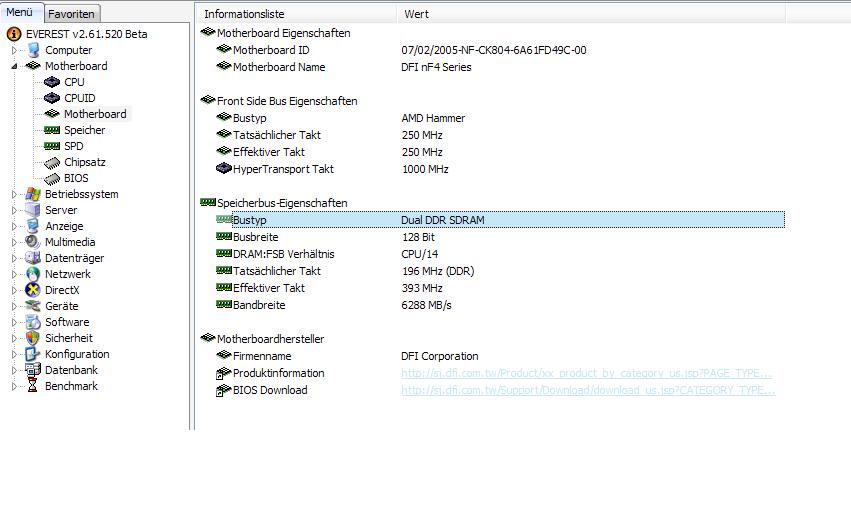Click the Speicher memory module icon
Screen dimensions: 851x512
(52, 130)
